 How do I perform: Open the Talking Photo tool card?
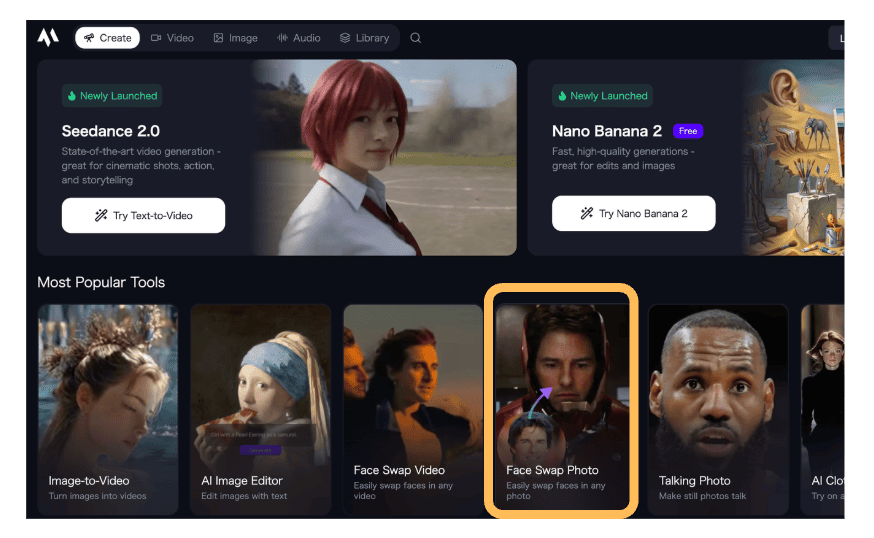pos(717,409)
